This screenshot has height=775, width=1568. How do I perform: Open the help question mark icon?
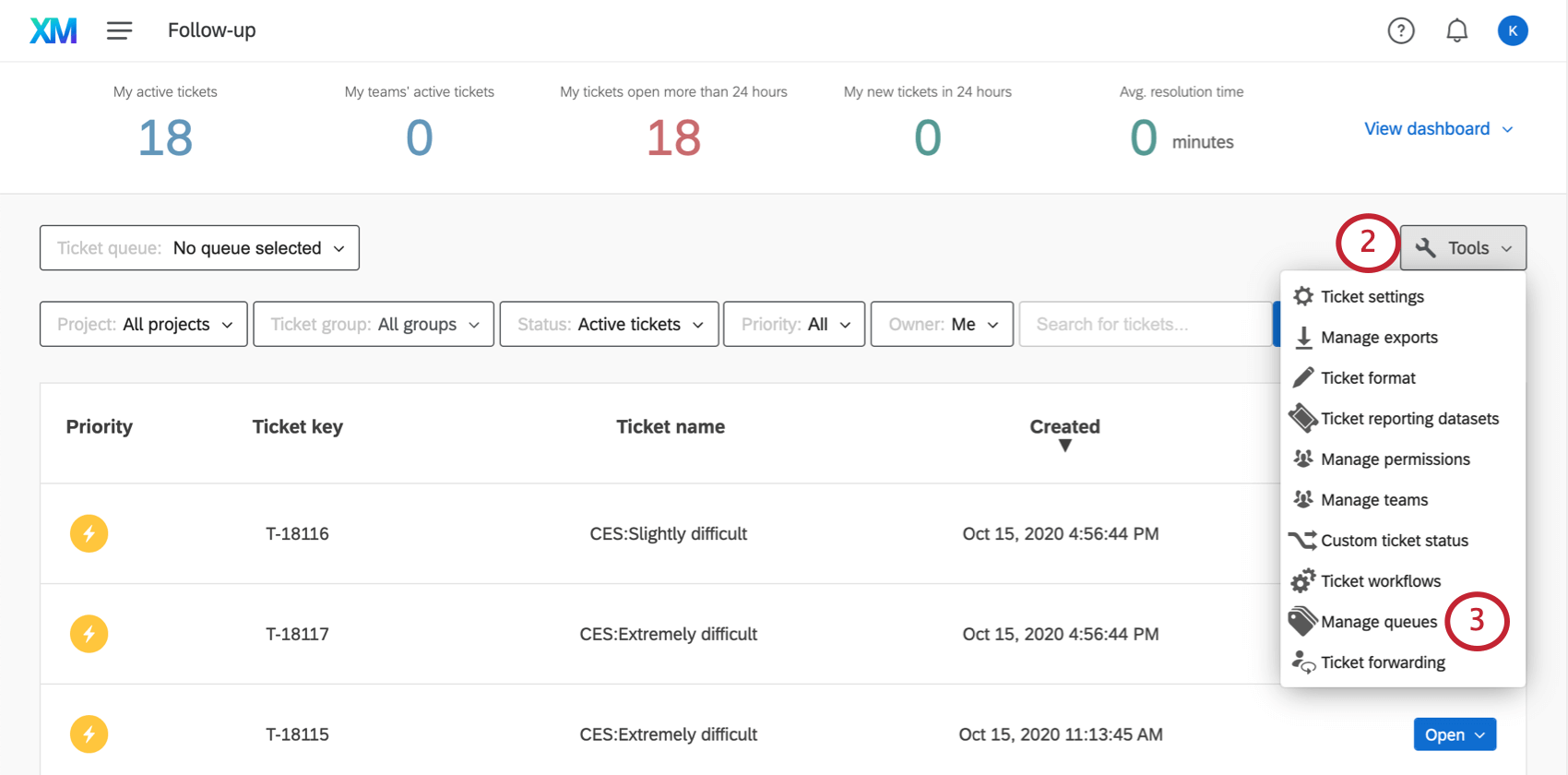(x=1401, y=30)
